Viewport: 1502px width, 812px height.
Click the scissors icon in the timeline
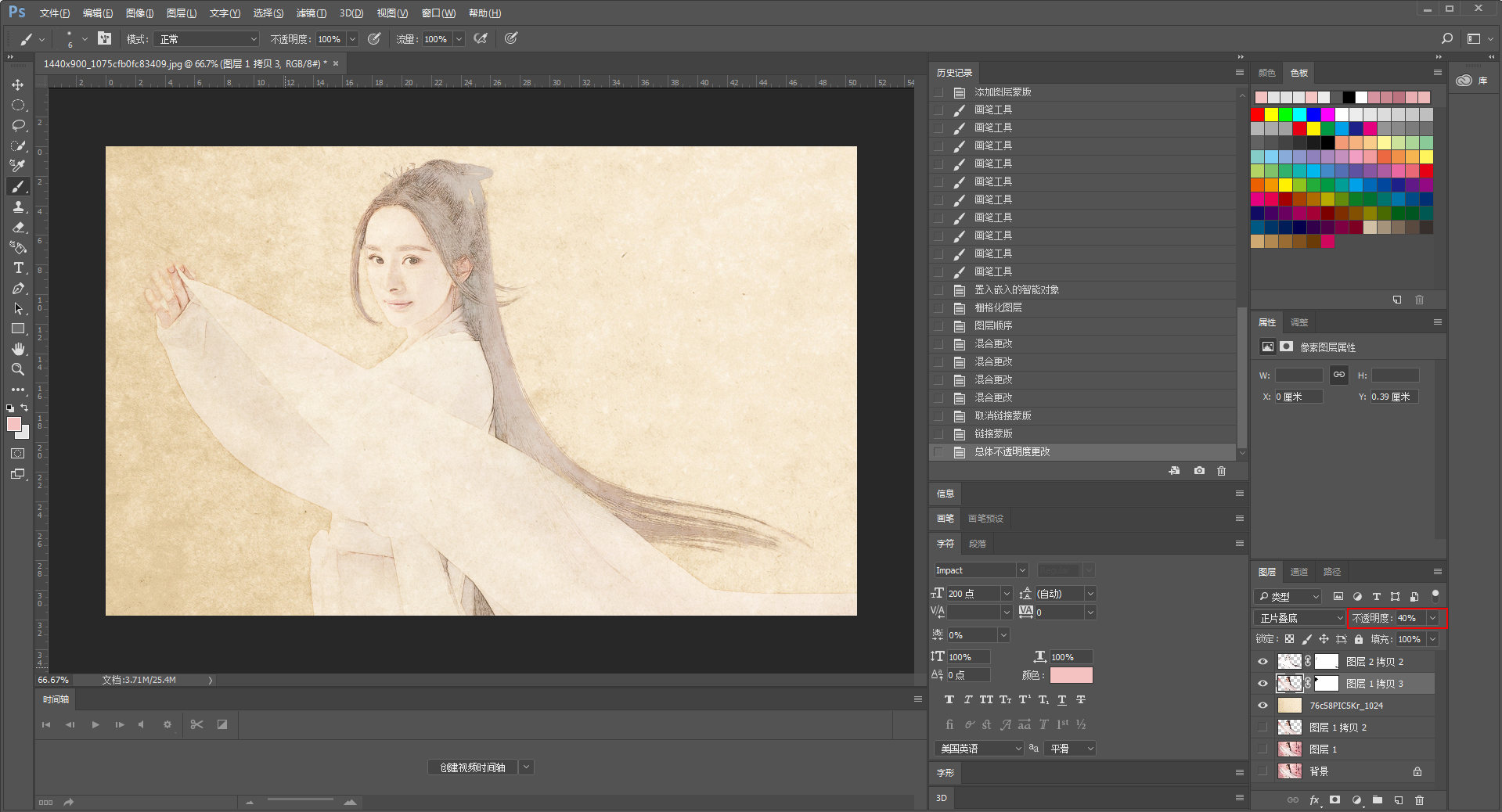point(196,724)
